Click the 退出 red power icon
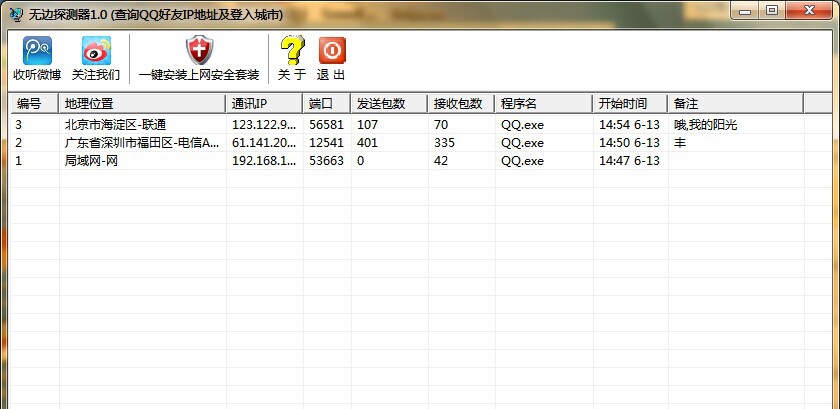The image size is (840, 409). 332,51
